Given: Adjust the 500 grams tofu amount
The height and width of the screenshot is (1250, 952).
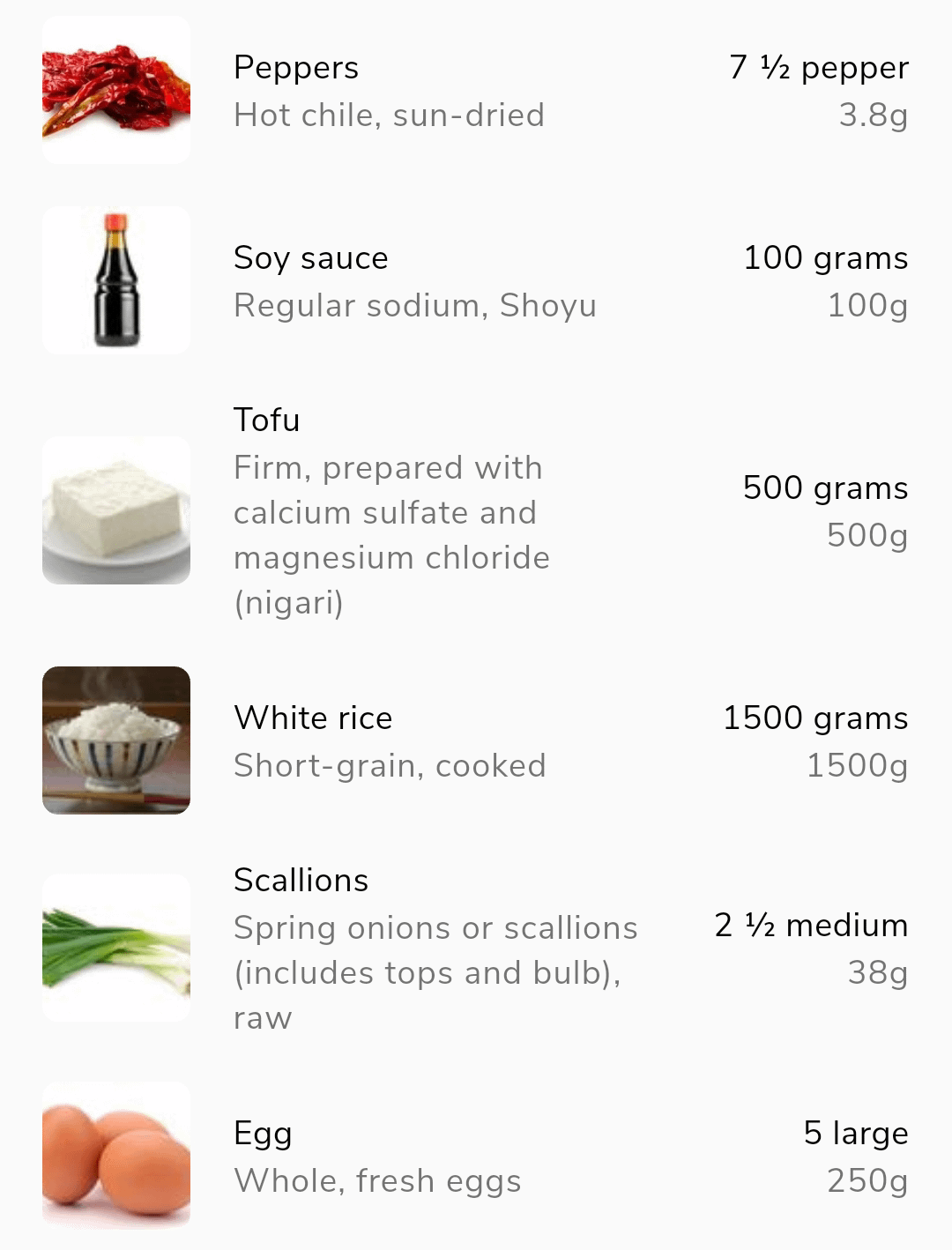Looking at the screenshot, I should 825,488.
